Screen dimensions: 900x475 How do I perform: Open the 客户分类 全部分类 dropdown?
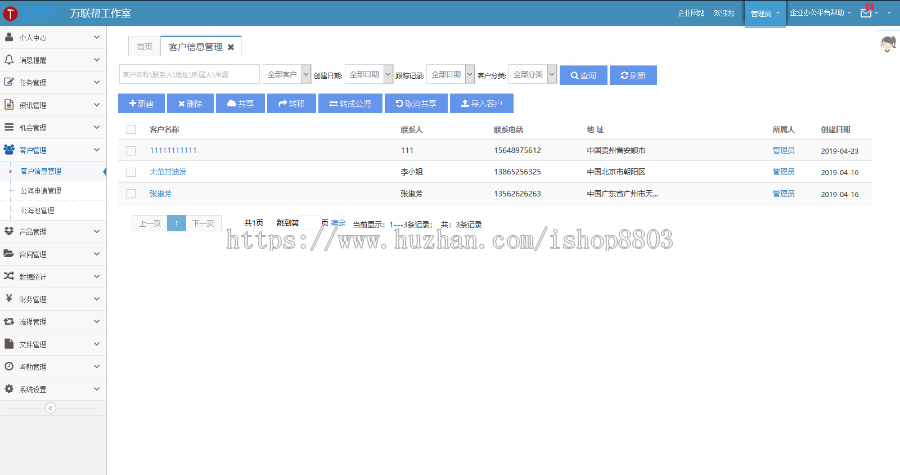[533, 75]
